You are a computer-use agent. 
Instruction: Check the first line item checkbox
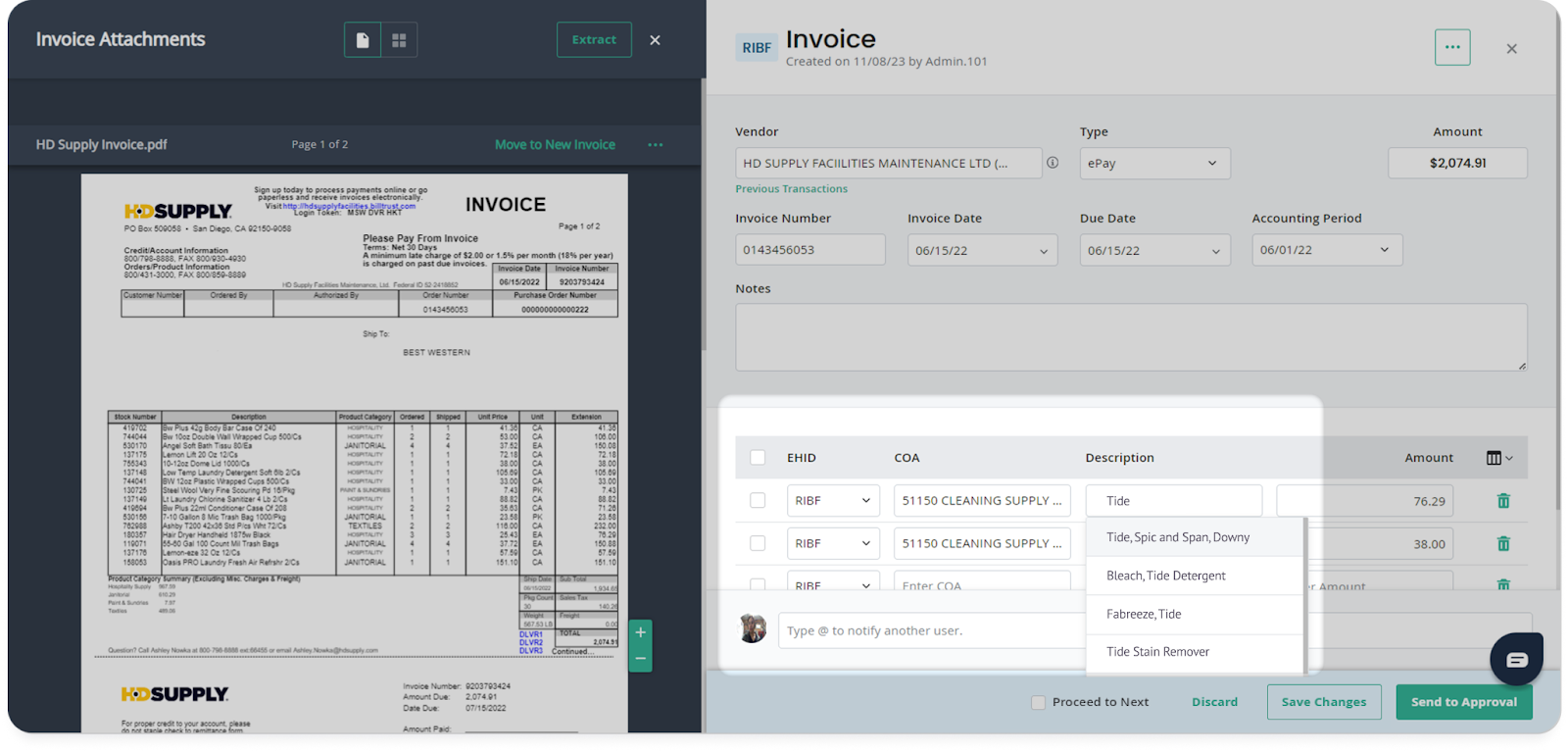[758, 501]
